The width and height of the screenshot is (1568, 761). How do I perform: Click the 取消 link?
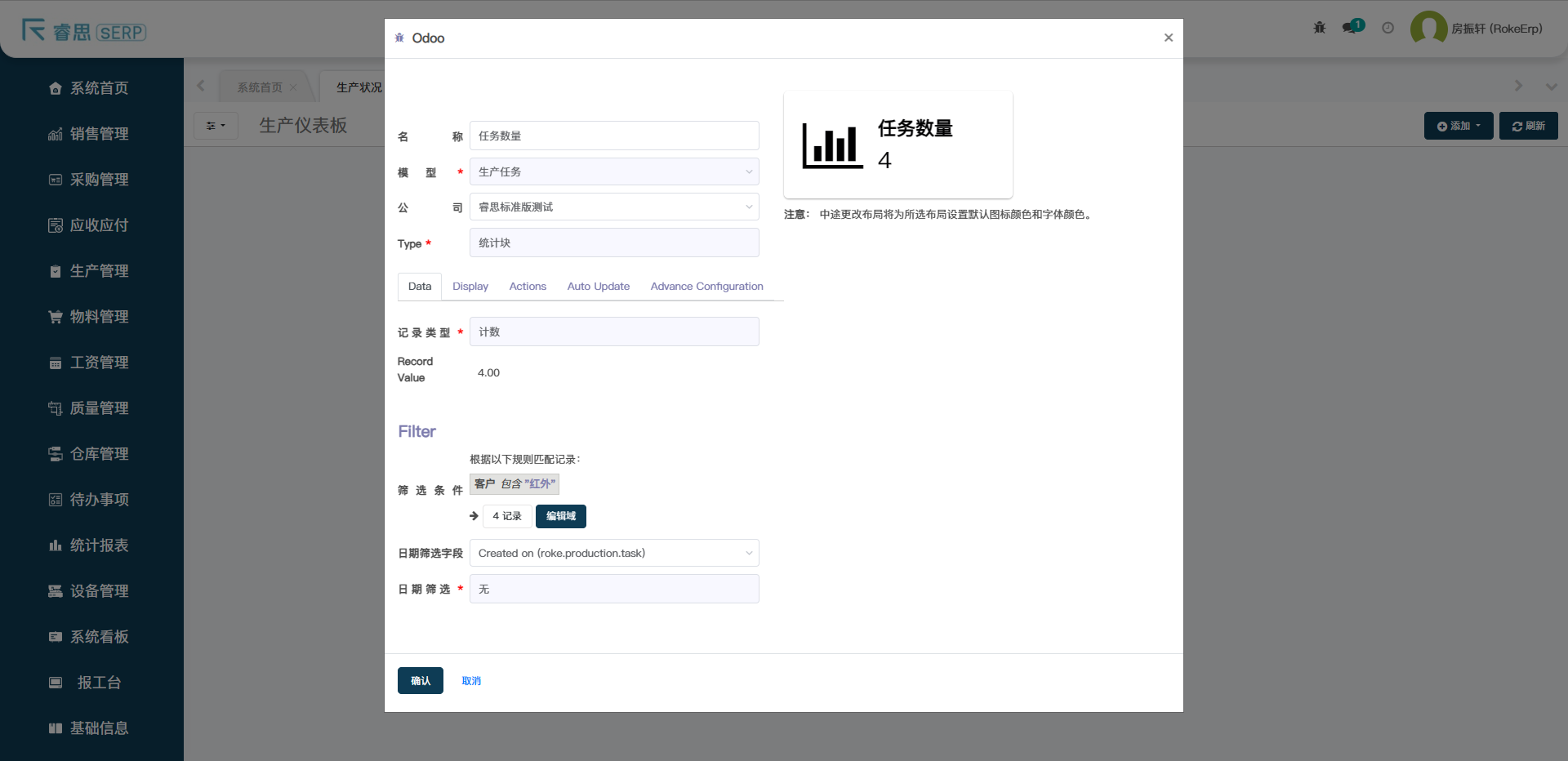coord(471,681)
